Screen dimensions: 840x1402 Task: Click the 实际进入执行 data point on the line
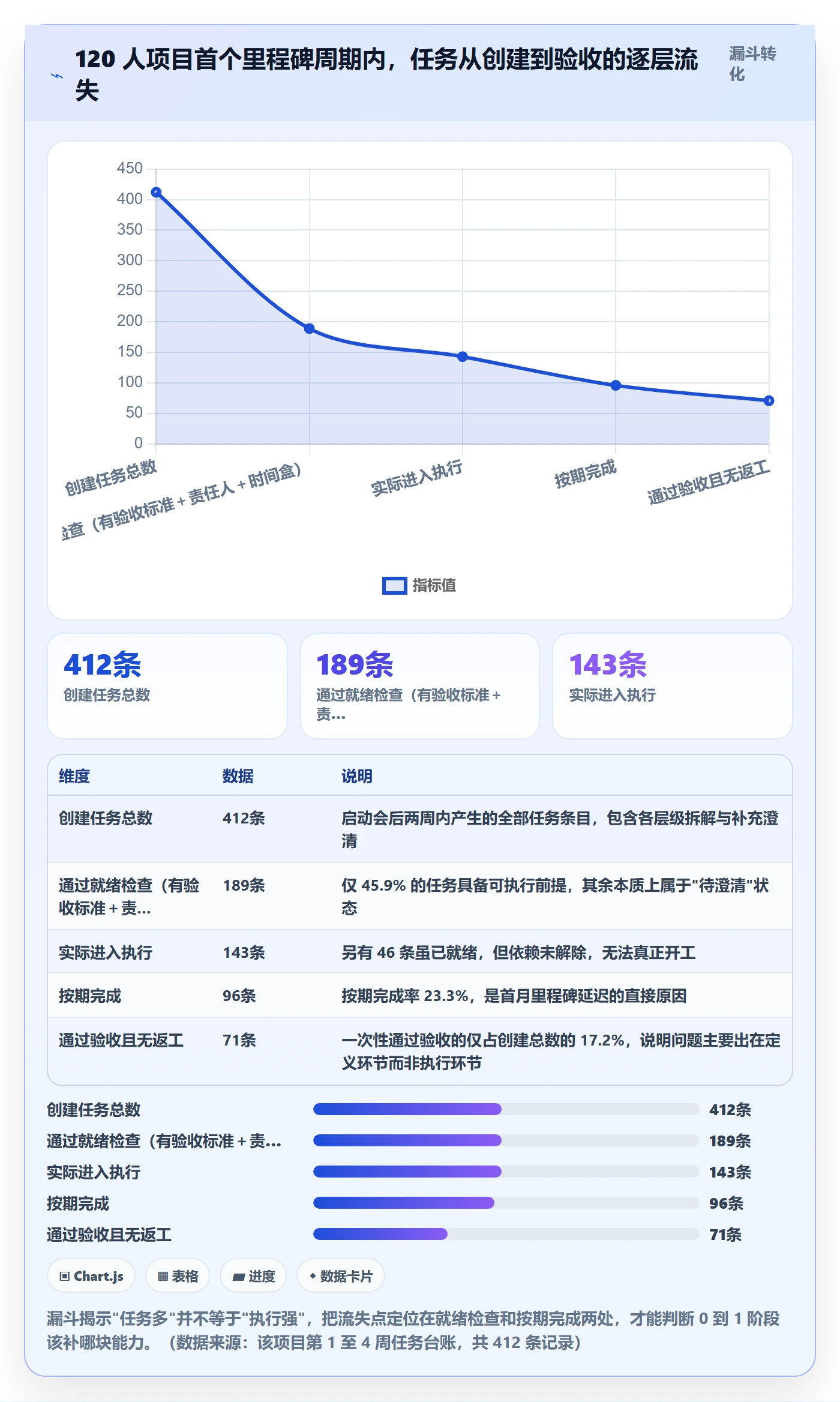463,357
